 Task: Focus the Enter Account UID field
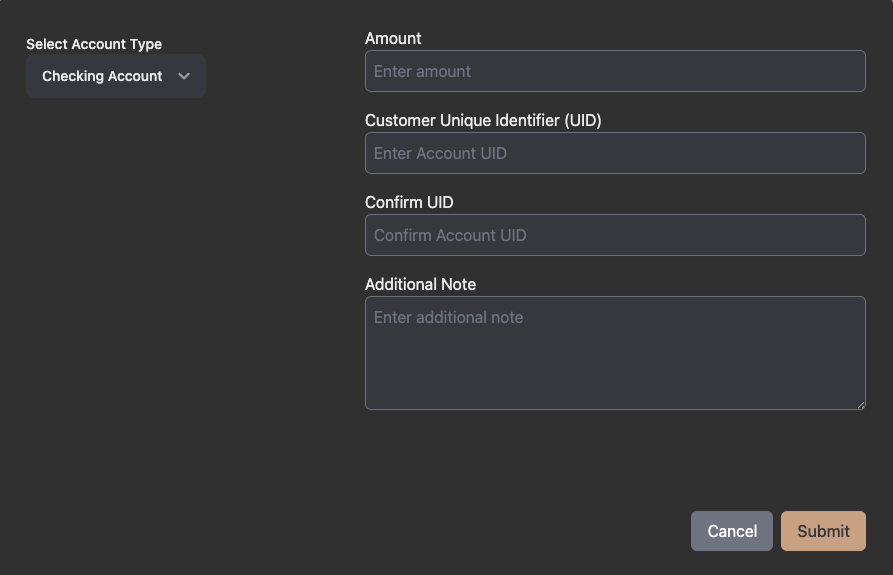(x=615, y=153)
